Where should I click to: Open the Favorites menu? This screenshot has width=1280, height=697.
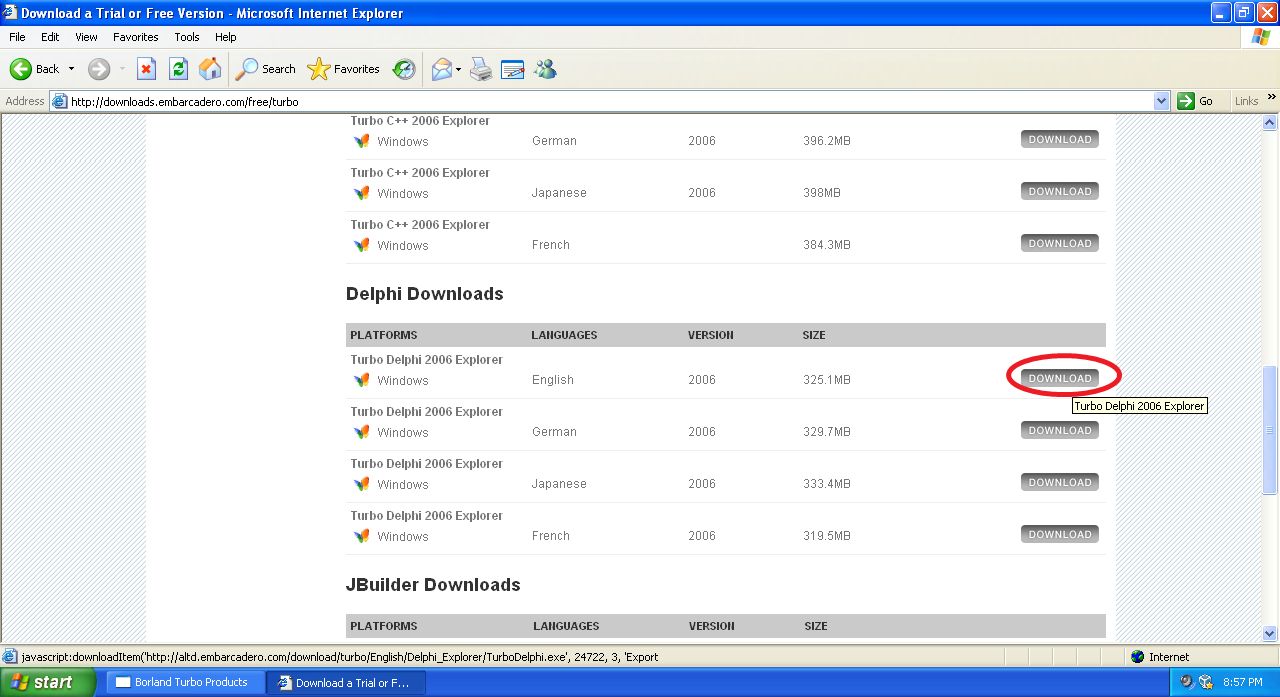point(136,37)
